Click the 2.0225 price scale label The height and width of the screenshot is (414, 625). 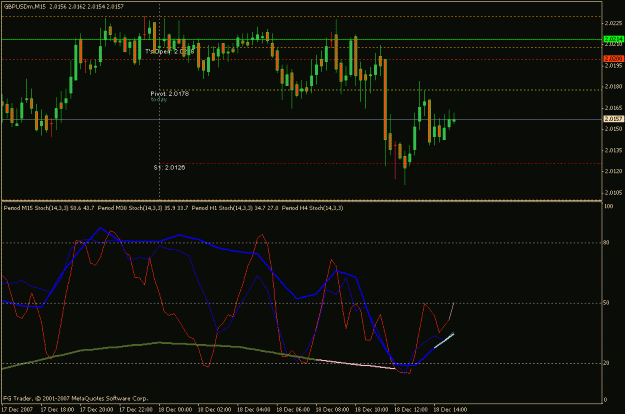tap(614, 23)
